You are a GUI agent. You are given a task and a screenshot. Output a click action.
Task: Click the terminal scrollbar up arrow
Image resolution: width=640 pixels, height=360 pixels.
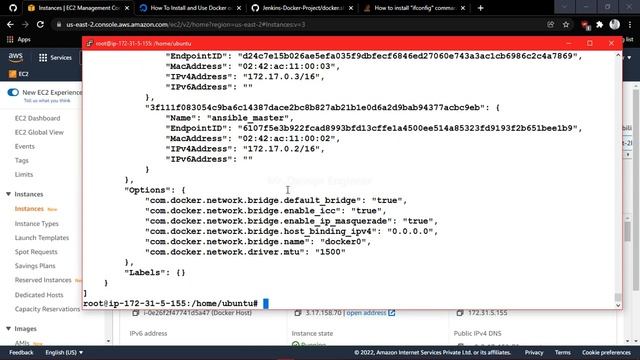(618, 55)
